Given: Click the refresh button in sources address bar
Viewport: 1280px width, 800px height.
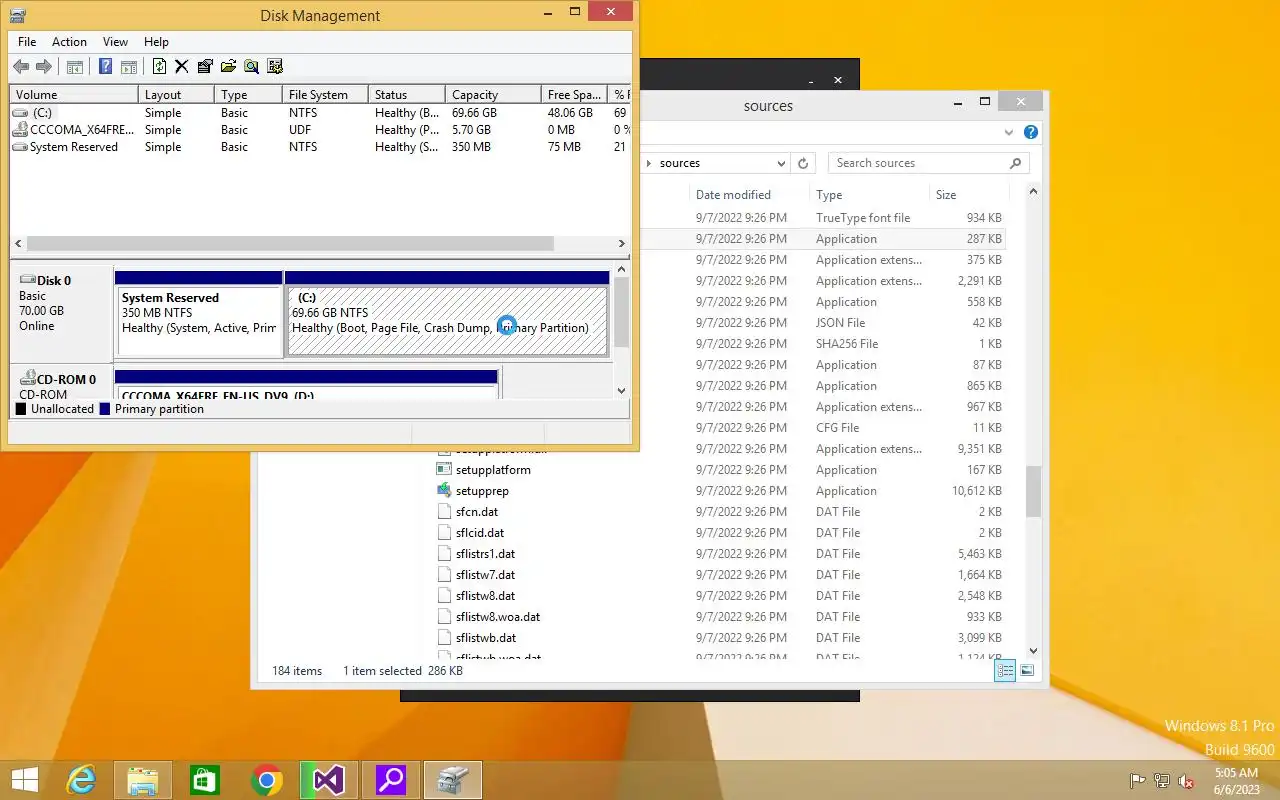Looking at the screenshot, I should pos(802,163).
